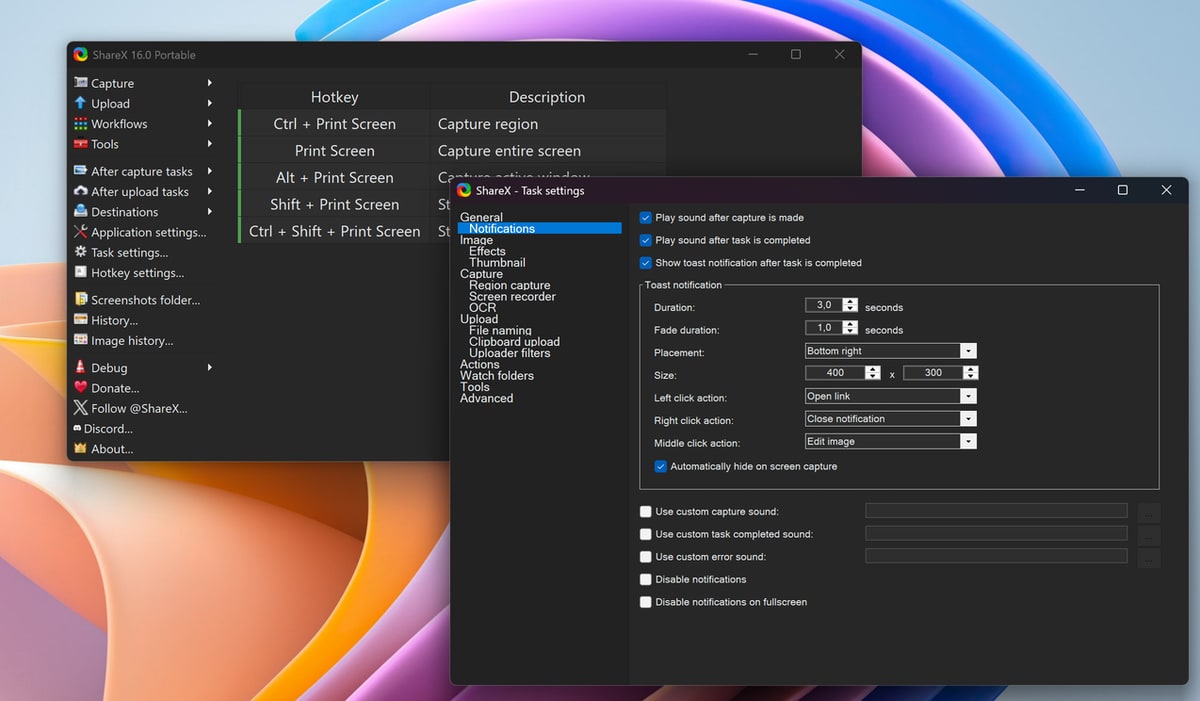1200x701 pixels.
Task: Open the Middle click action dropdown
Action: point(890,441)
